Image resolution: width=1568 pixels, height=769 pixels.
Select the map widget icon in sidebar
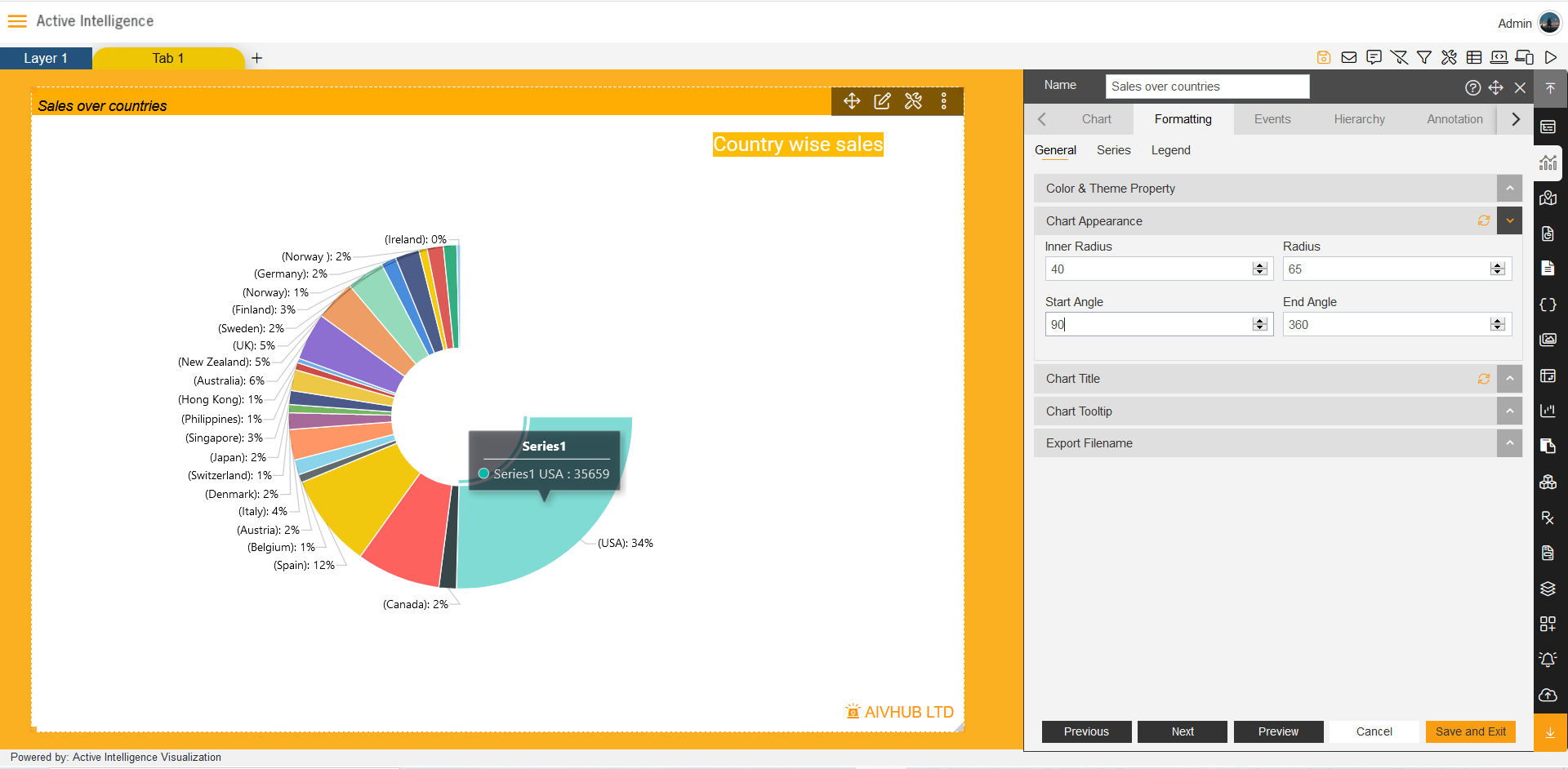coord(1548,198)
